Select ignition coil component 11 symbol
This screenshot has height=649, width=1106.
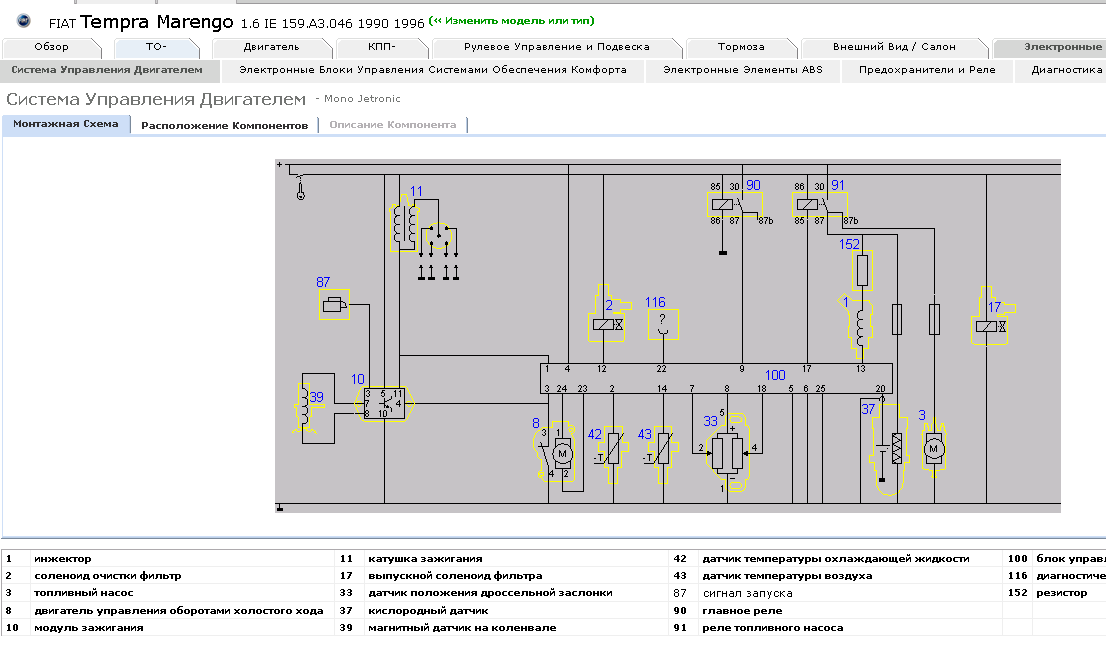coord(405,224)
